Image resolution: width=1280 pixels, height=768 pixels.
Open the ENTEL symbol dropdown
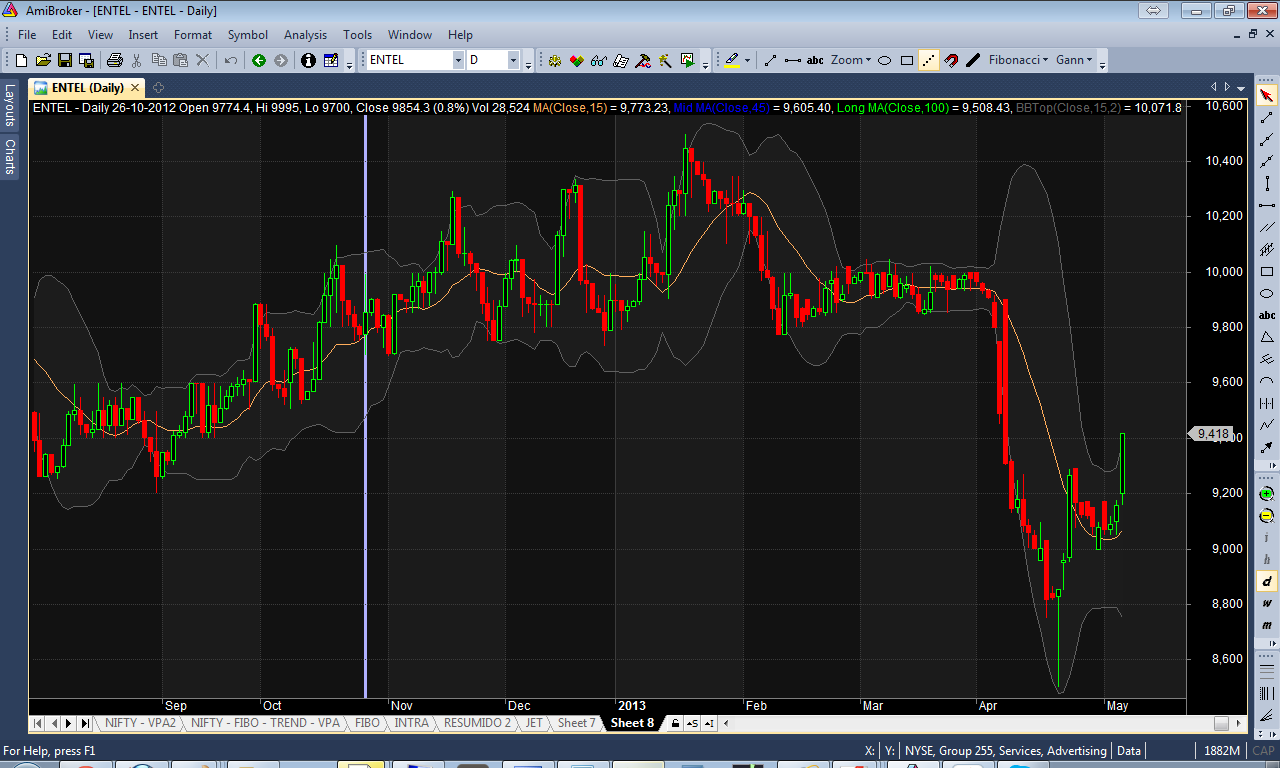pyautogui.click(x=458, y=60)
